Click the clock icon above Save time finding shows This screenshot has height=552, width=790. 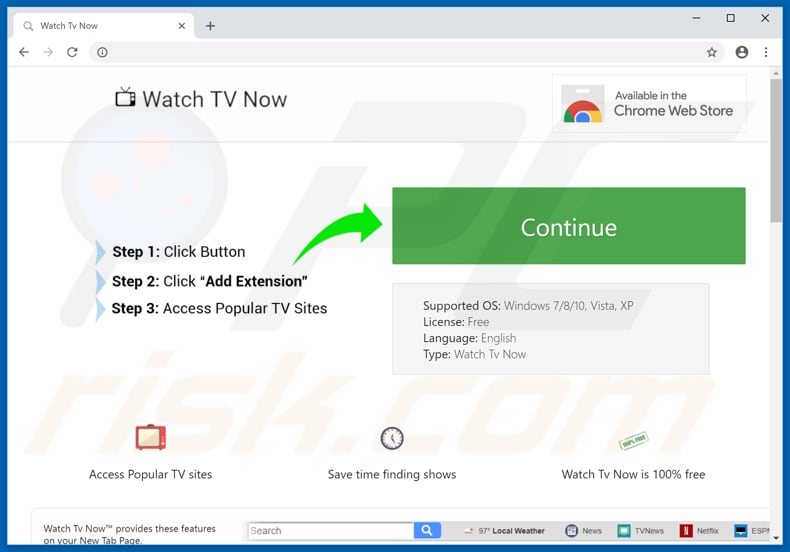click(392, 438)
